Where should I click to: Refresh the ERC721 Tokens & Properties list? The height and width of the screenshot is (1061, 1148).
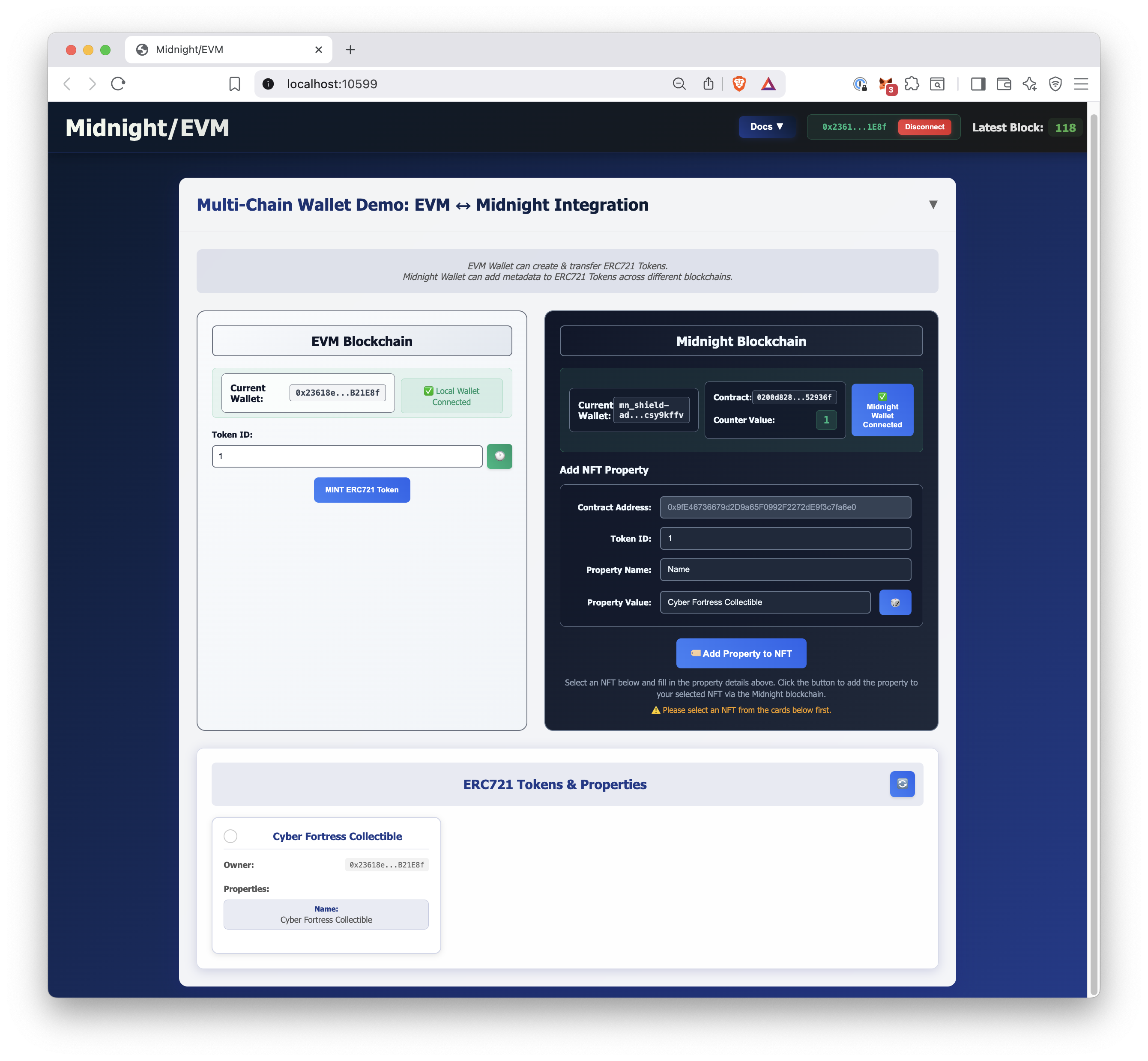pos(902,784)
